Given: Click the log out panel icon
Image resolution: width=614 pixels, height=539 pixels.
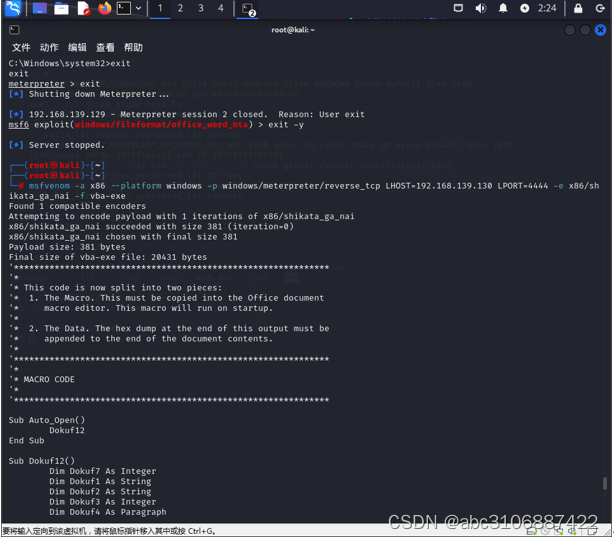Looking at the screenshot, I should point(600,8).
